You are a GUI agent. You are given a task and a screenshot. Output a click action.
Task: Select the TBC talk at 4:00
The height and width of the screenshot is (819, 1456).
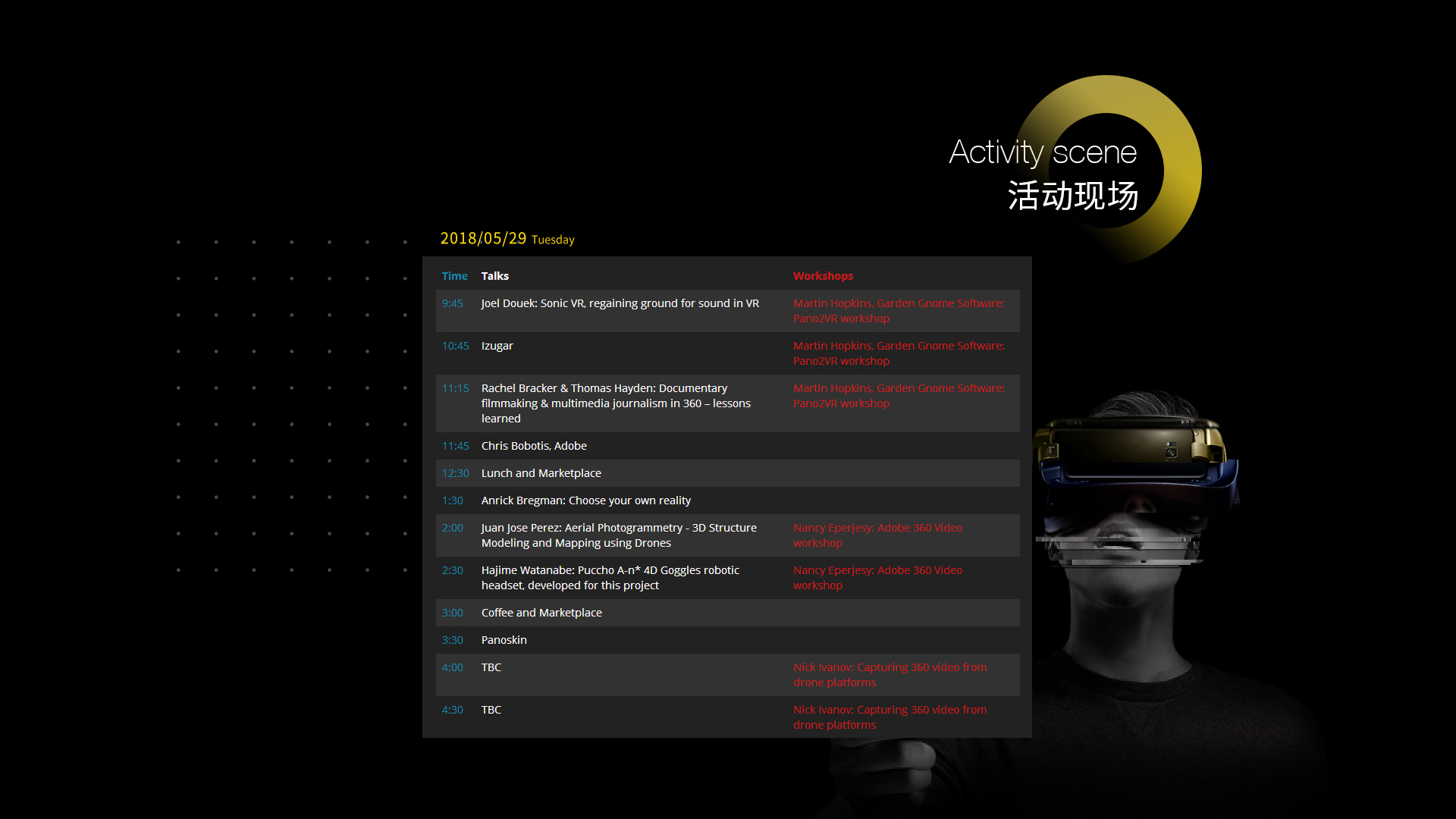point(491,667)
